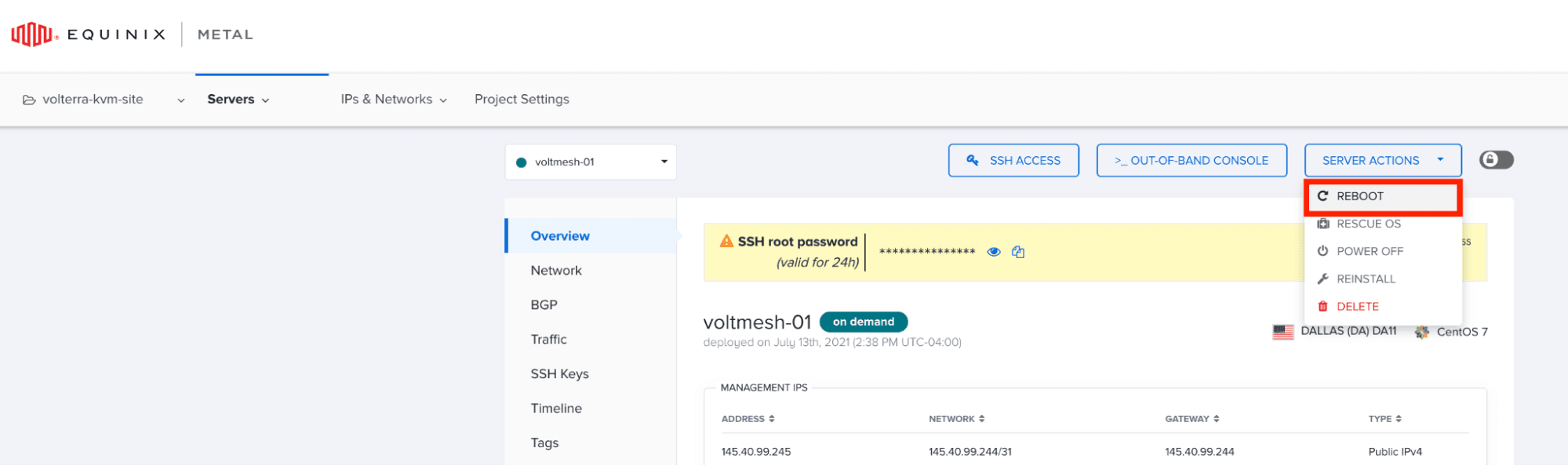Choose Delete from server actions
1568x466 pixels.
click(1383, 306)
